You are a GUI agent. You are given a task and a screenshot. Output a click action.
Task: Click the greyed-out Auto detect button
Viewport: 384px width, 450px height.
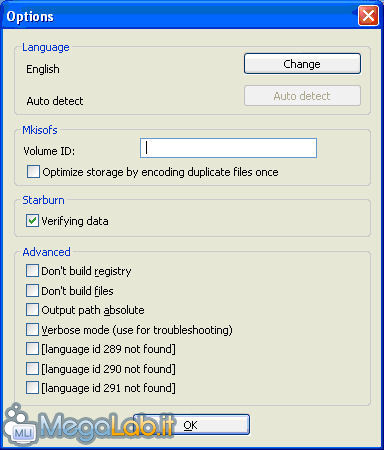pos(302,96)
